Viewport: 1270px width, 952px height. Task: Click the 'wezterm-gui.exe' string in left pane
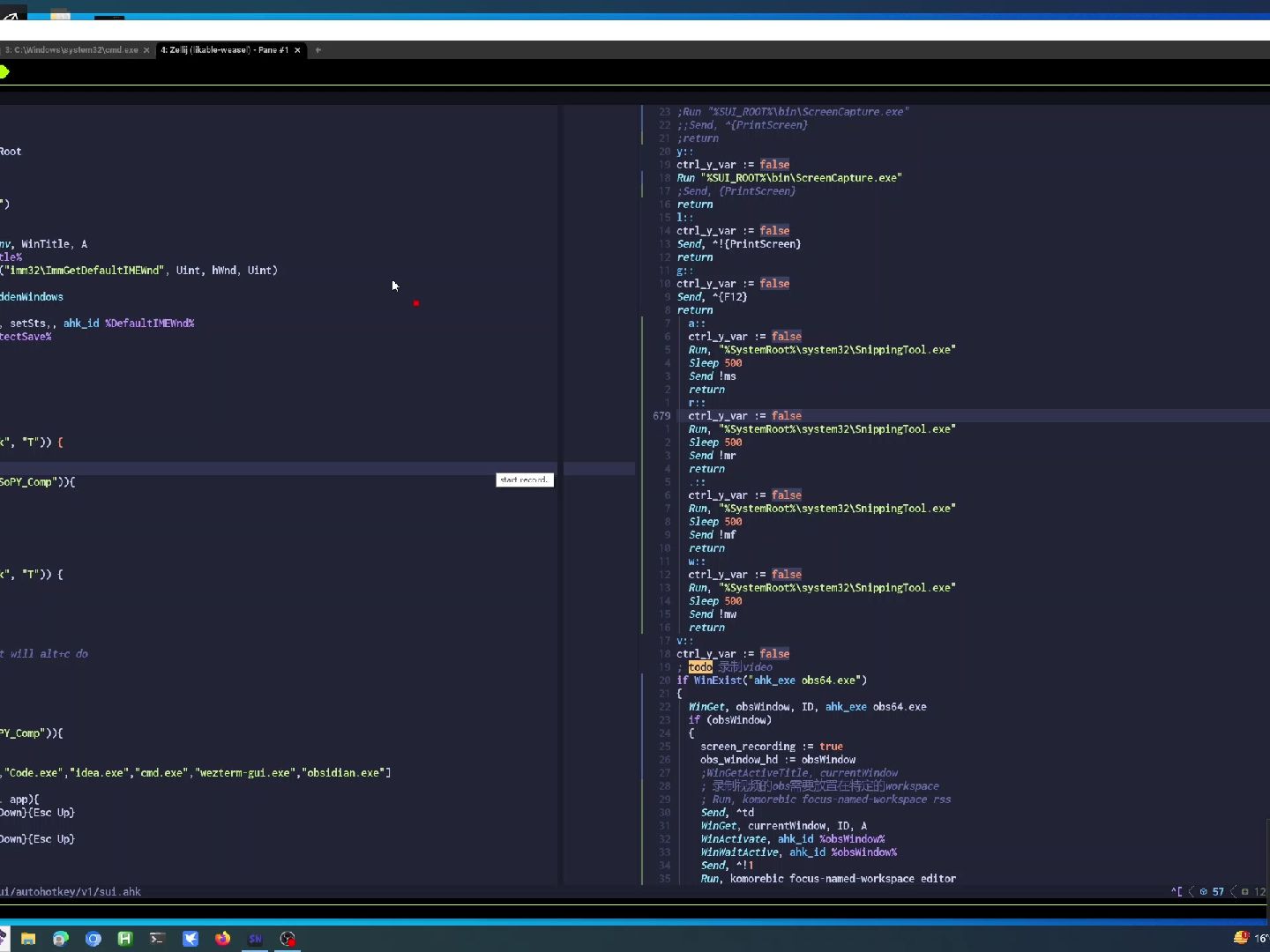245,773
